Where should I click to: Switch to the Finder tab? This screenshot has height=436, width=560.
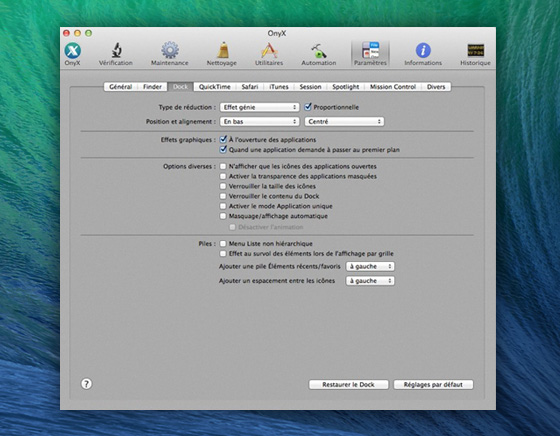click(152, 87)
